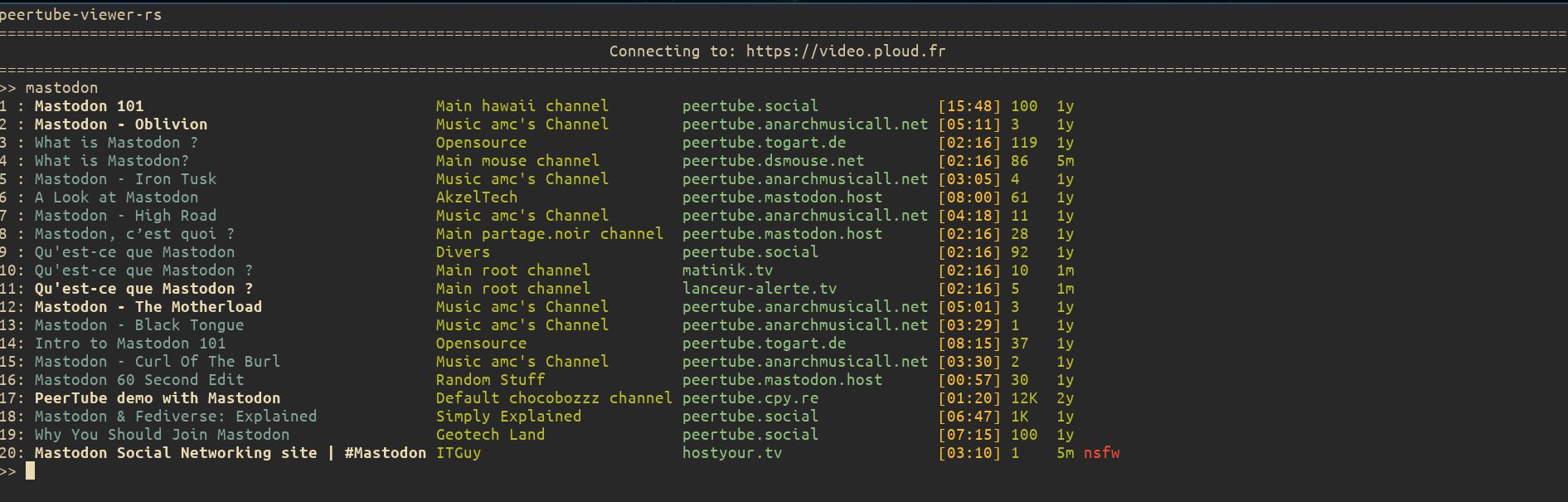
Task: Select 'Mastodon - Iron Tusk' result
Action: pos(125,179)
